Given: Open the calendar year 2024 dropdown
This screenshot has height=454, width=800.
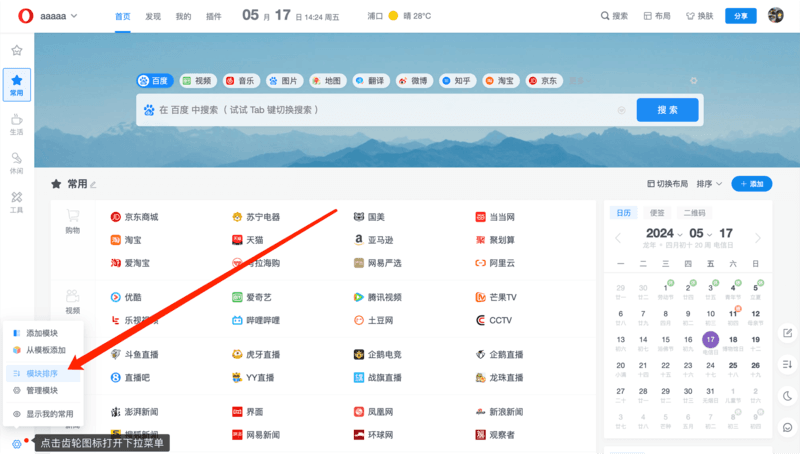Looking at the screenshot, I should click(664, 233).
